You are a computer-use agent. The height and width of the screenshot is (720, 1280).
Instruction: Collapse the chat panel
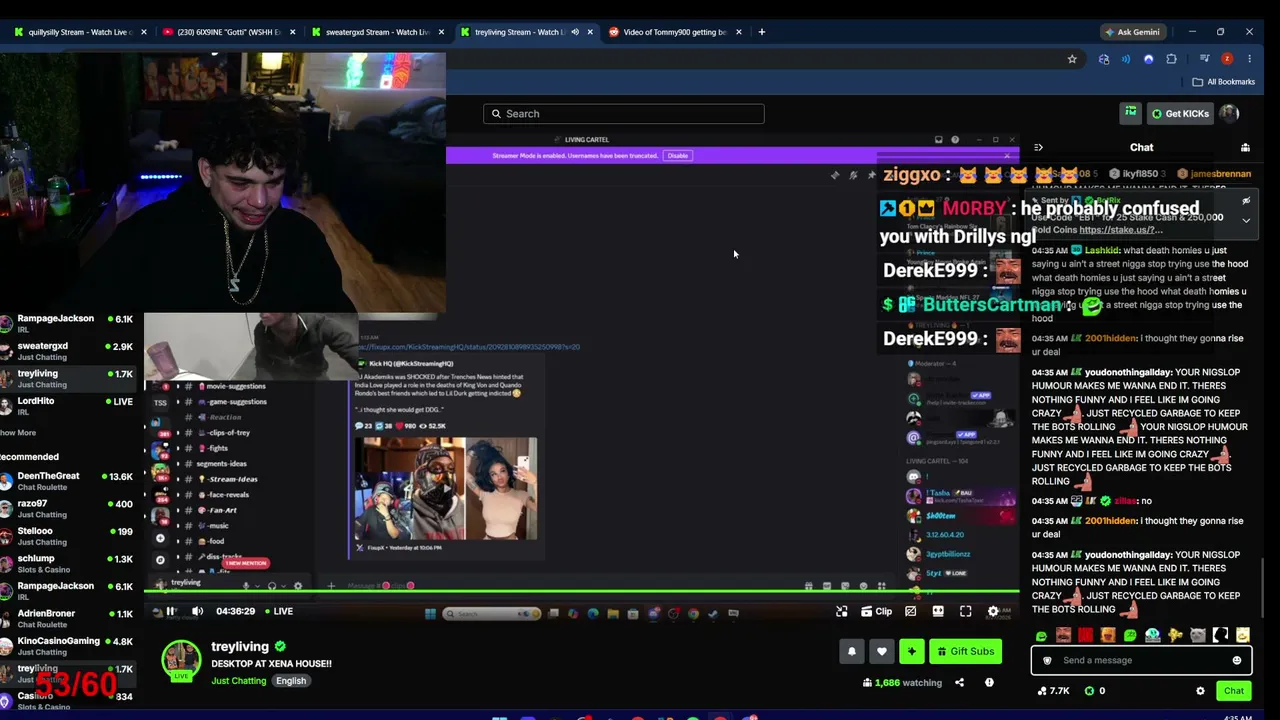click(x=1038, y=148)
